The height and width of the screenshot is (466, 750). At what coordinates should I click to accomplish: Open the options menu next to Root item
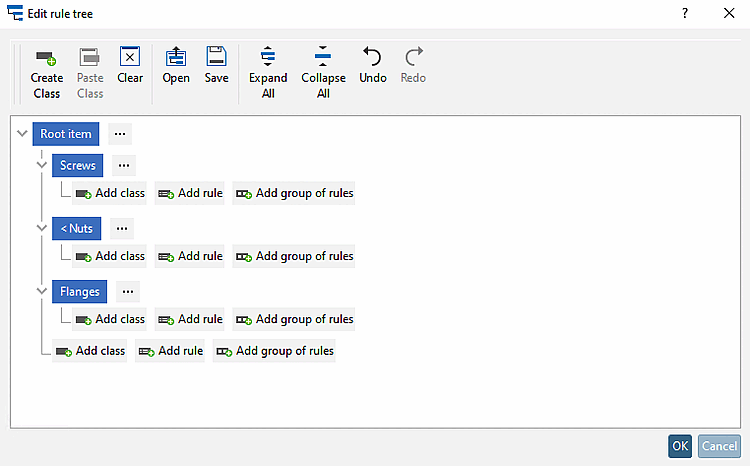pos(120,134)
